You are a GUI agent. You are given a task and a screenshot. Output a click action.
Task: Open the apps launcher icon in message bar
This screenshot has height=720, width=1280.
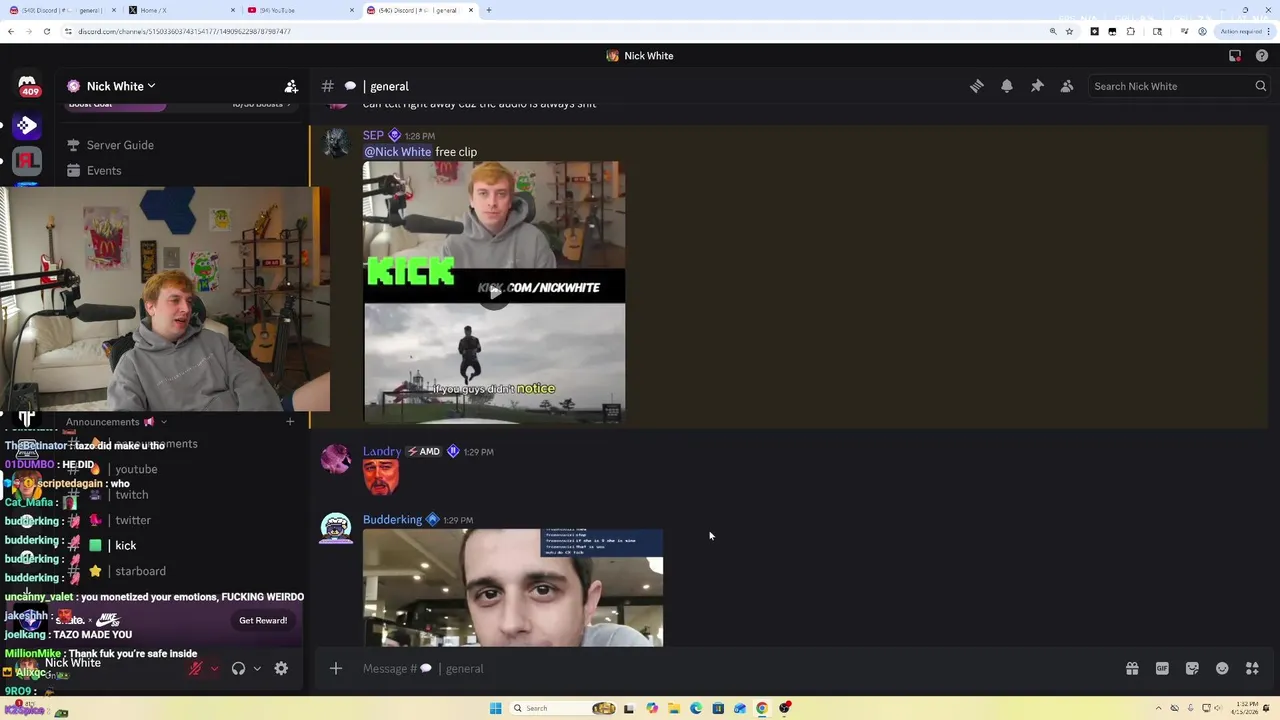[1252, 668]
